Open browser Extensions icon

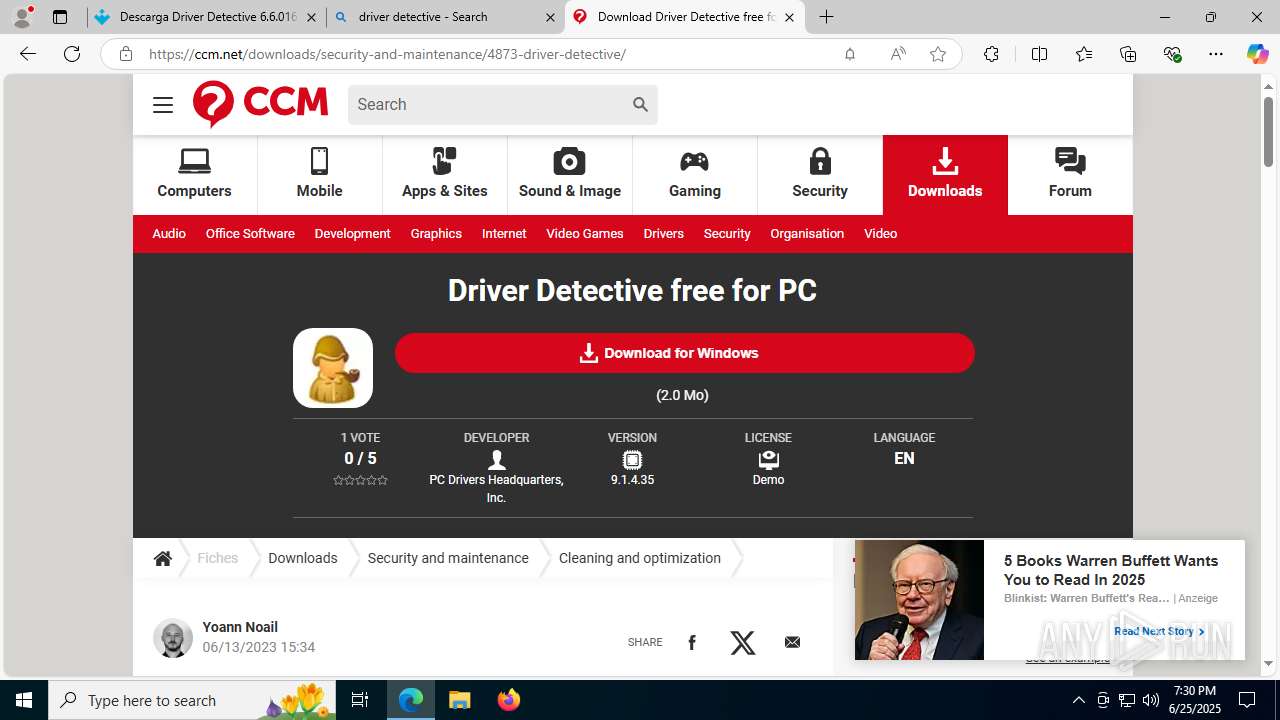click(x=991, y=54)
